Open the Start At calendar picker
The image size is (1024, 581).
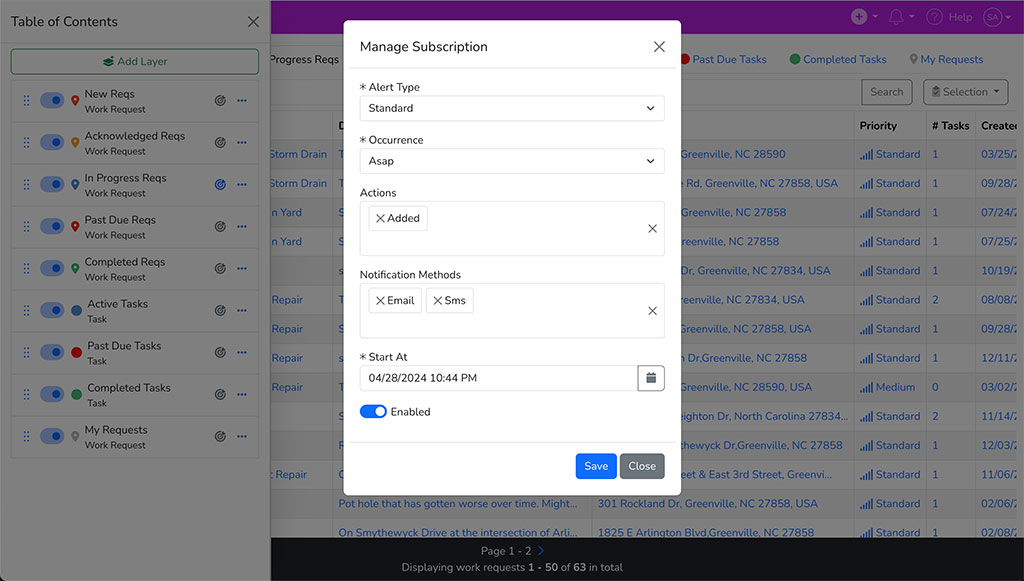[x=651, y=378]
